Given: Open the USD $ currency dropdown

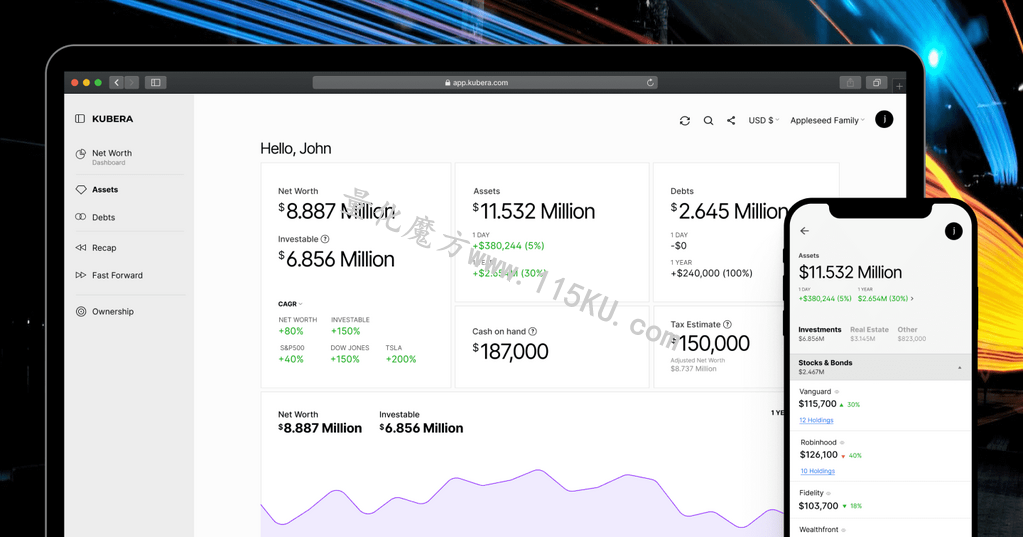Looking at the screenshot, I should tap(764, 120).
